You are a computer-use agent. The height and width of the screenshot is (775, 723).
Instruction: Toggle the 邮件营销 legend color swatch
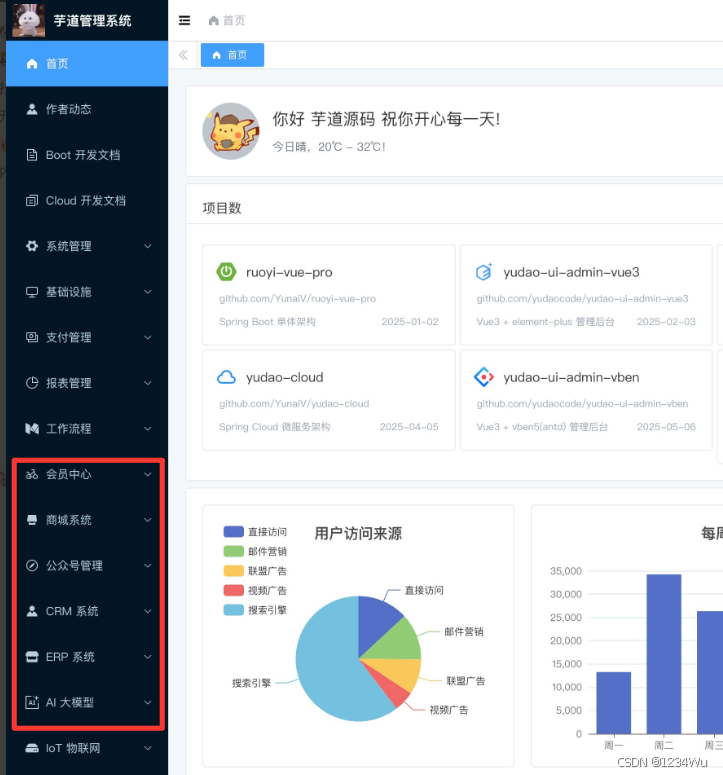(x=234, y=551)
